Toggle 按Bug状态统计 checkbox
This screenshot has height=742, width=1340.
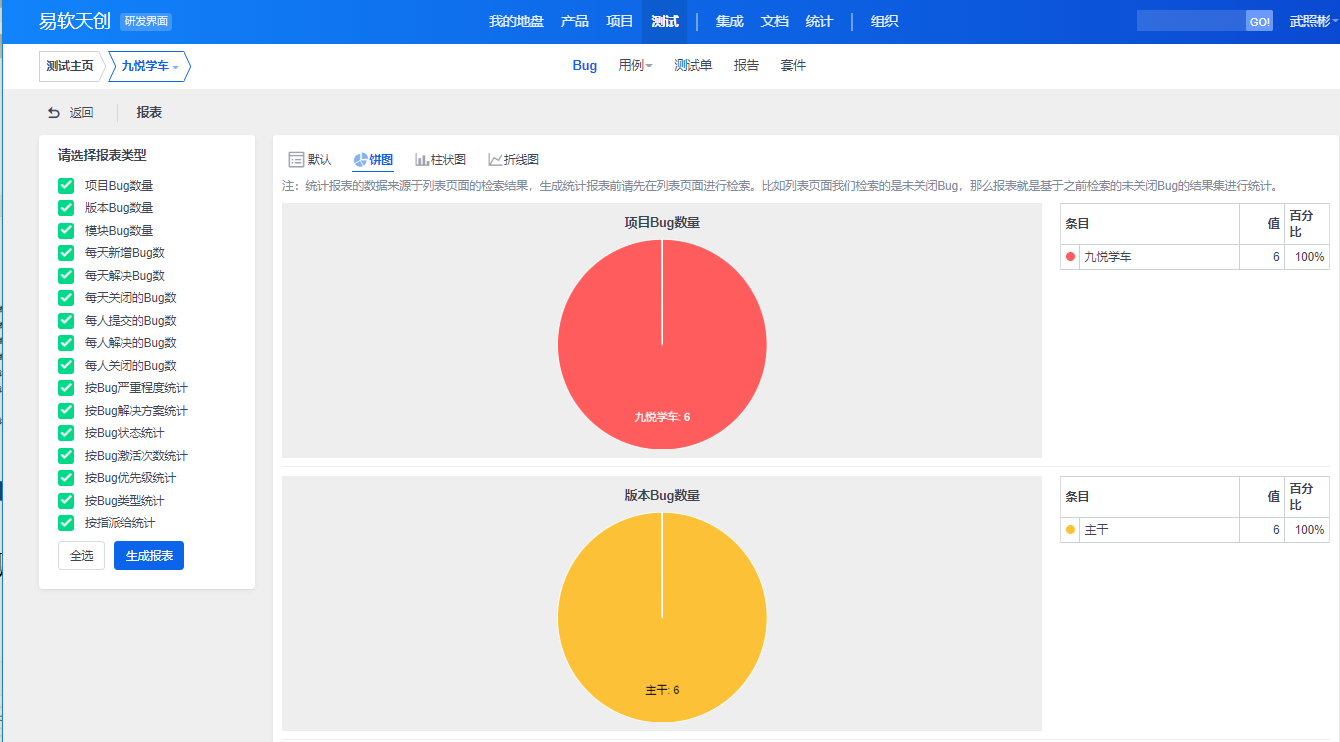point(66,433)
